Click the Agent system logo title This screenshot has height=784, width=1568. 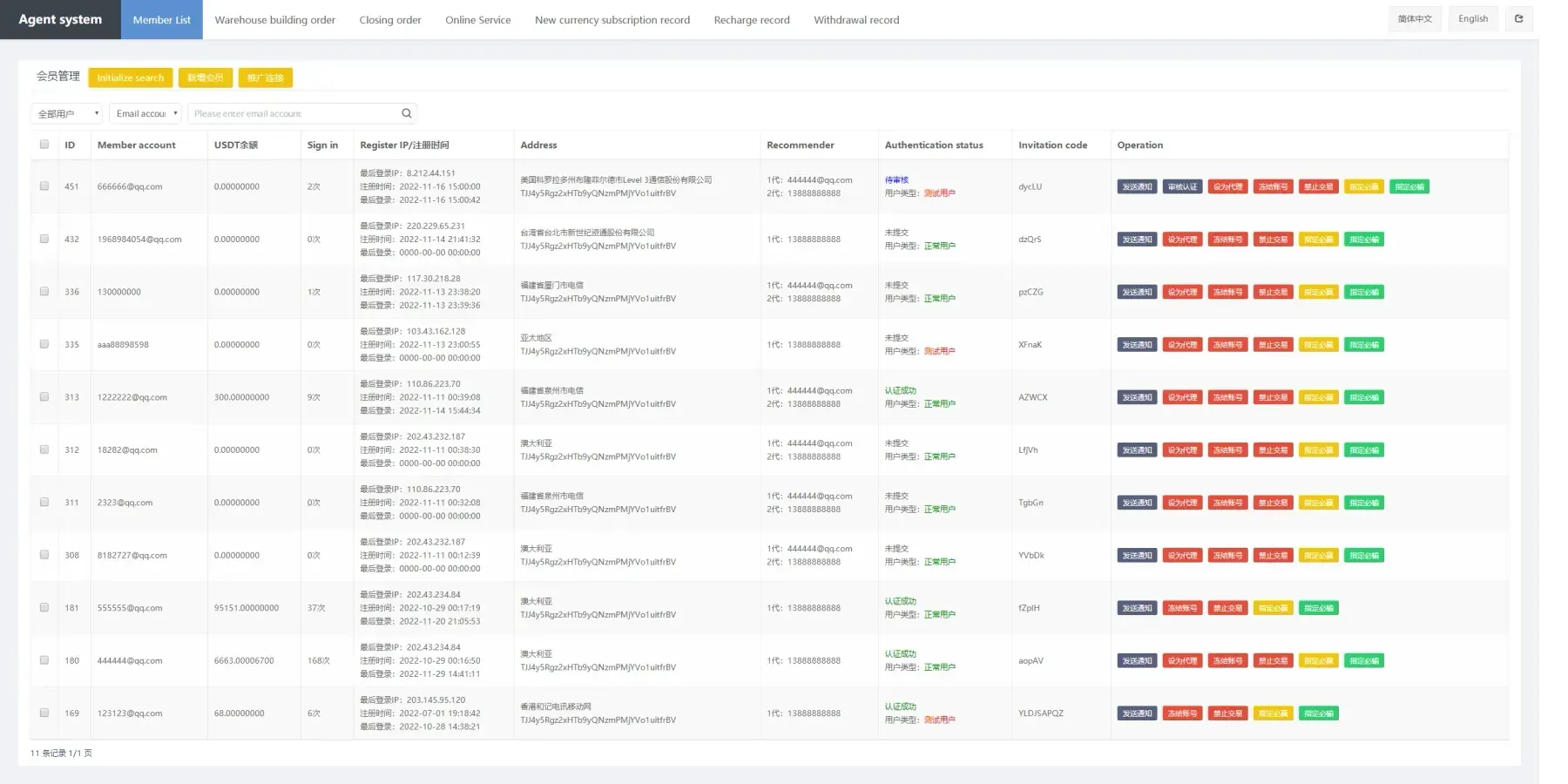pyautogui.click(x=60, y=19)
